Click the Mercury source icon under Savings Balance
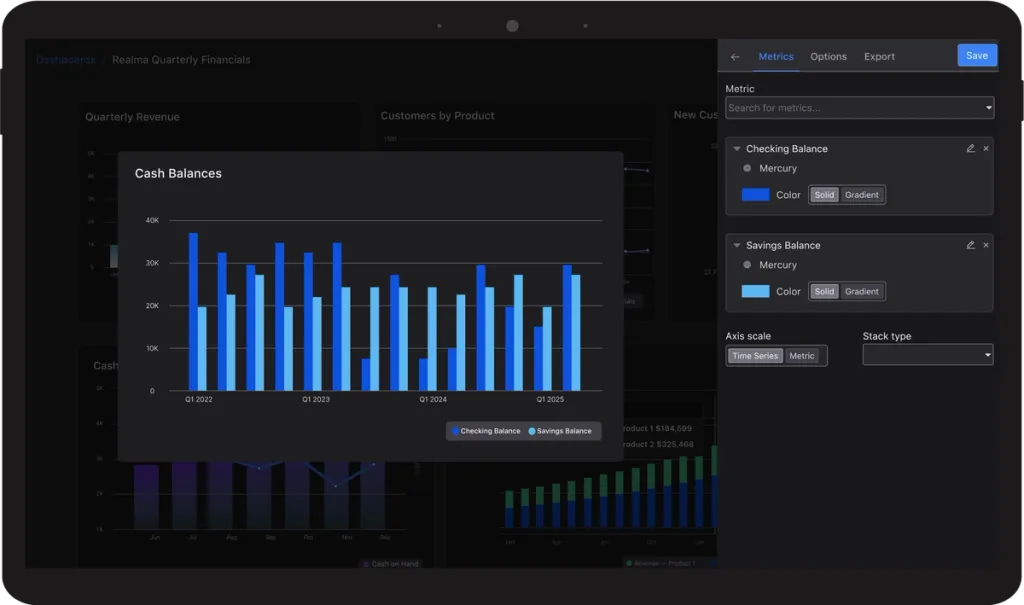 coord(747,265)
